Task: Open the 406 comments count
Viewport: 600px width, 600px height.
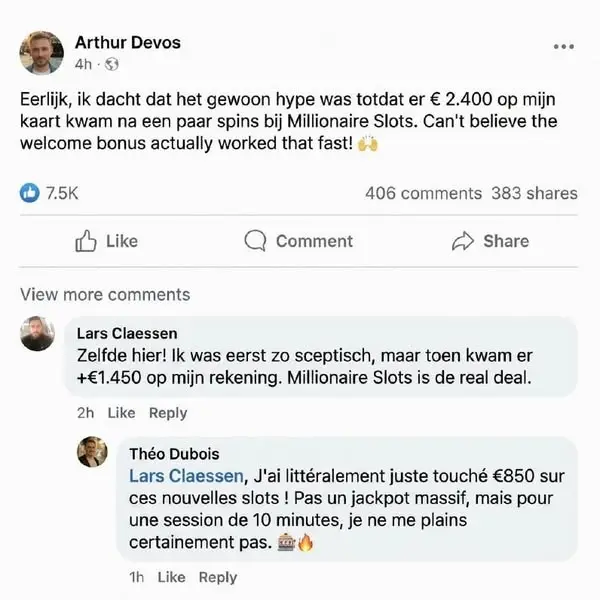Action: point(424,193)
